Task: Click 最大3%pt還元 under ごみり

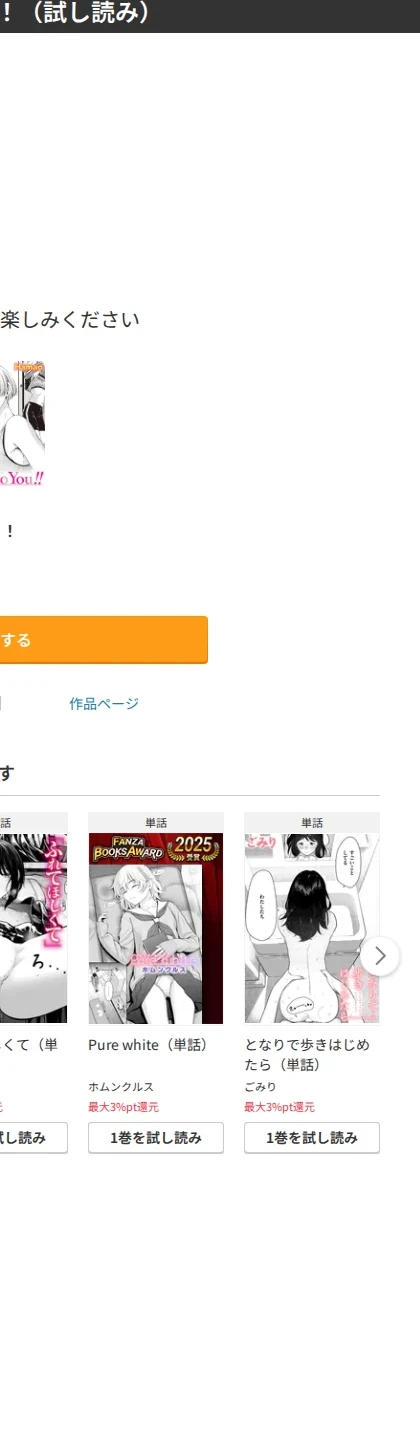Action: pyautogui.click(x=280, y=1107)
